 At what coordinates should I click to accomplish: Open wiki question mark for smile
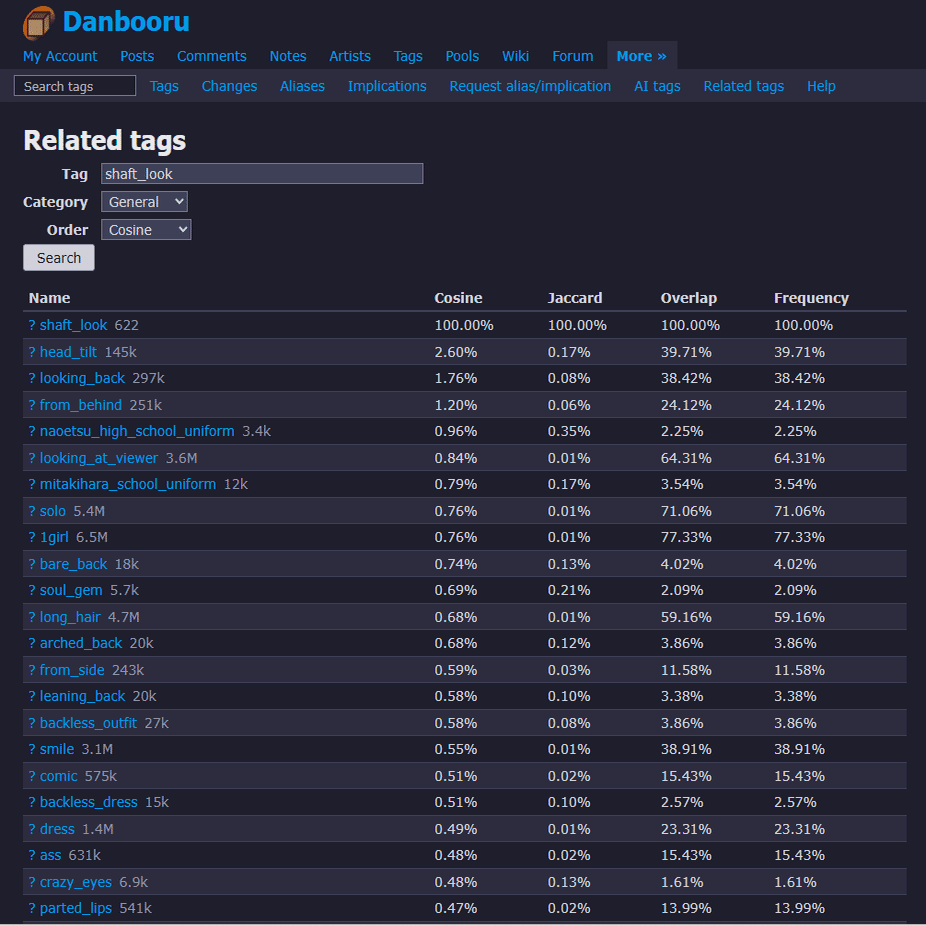(32, 749)
